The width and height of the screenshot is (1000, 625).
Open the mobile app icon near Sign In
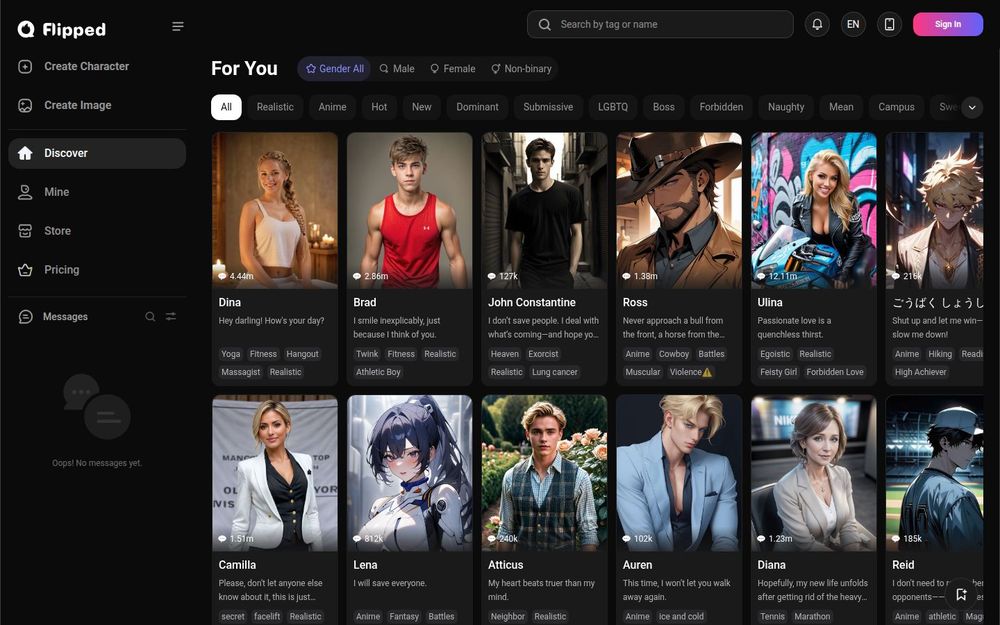tap(889, 24)
